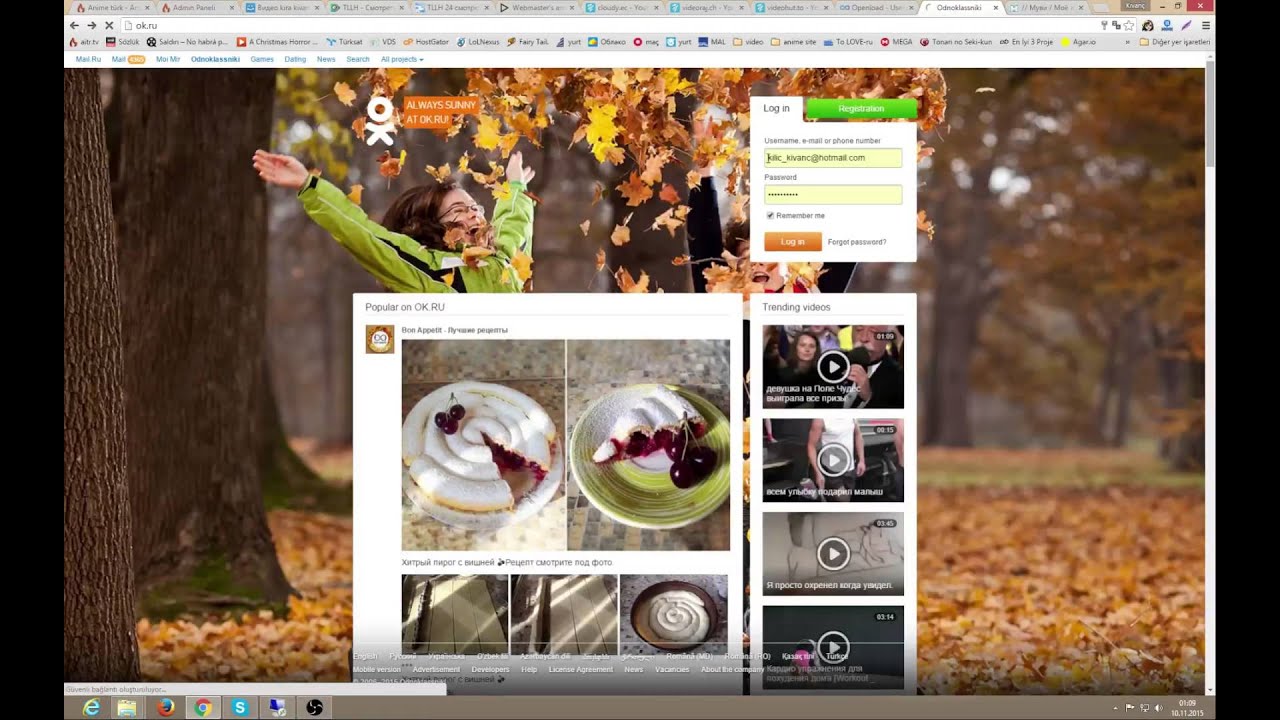Open Internet Explorer from the taskbar

[91, 707]
